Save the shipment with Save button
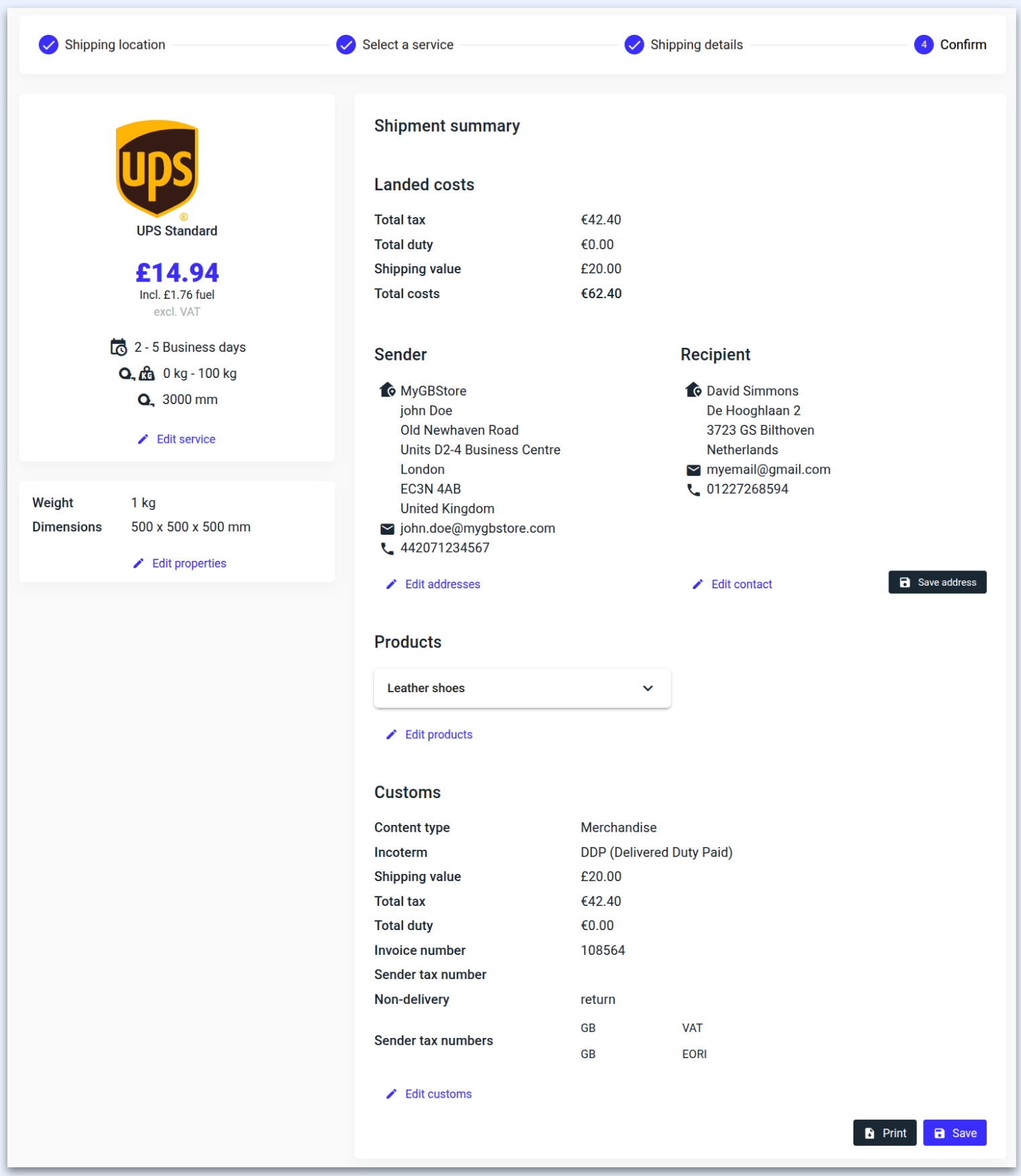This screenshot has height=1176, width=1021. pyautogui.click(x=954, y=1133)
